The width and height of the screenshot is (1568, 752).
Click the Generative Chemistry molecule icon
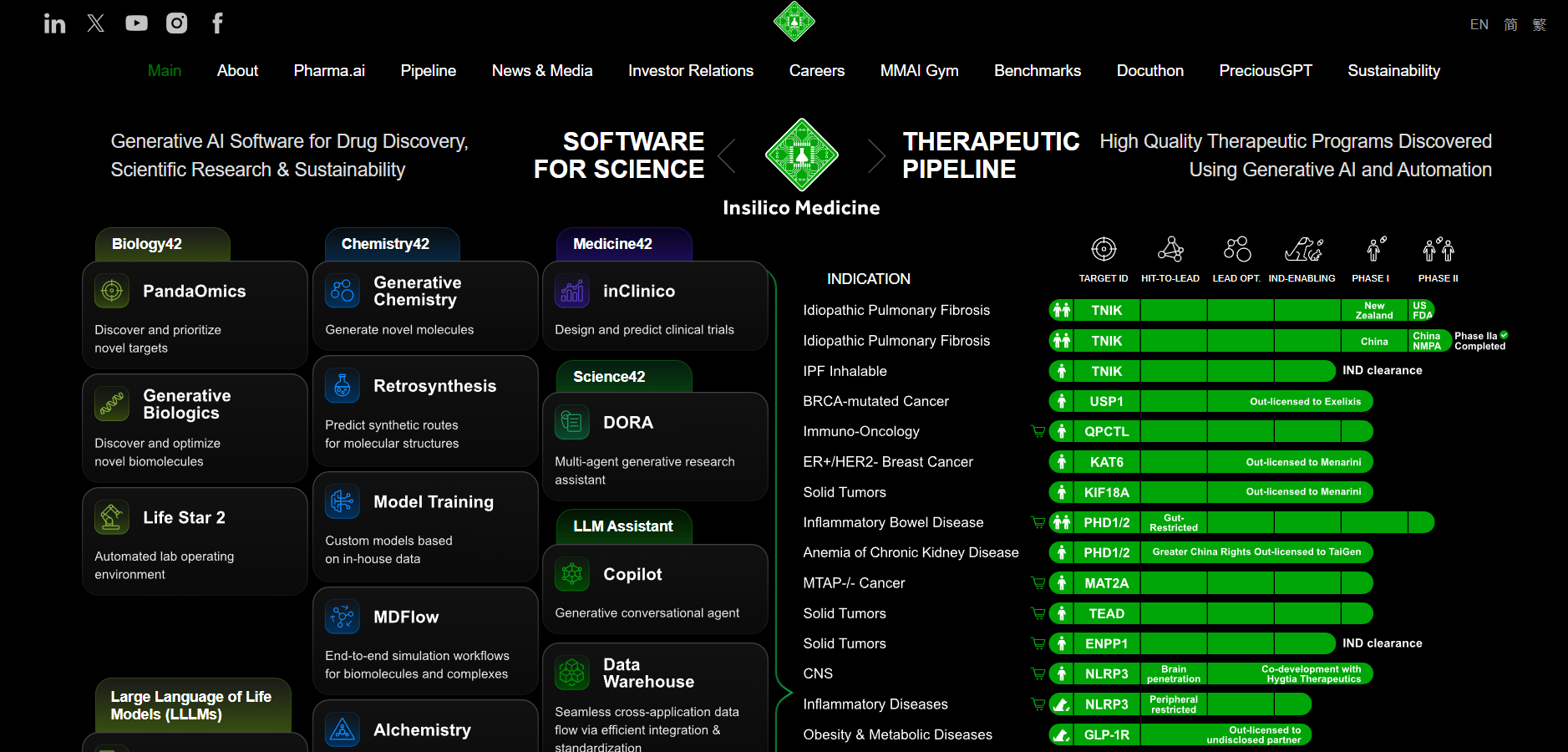click(343, 291)
